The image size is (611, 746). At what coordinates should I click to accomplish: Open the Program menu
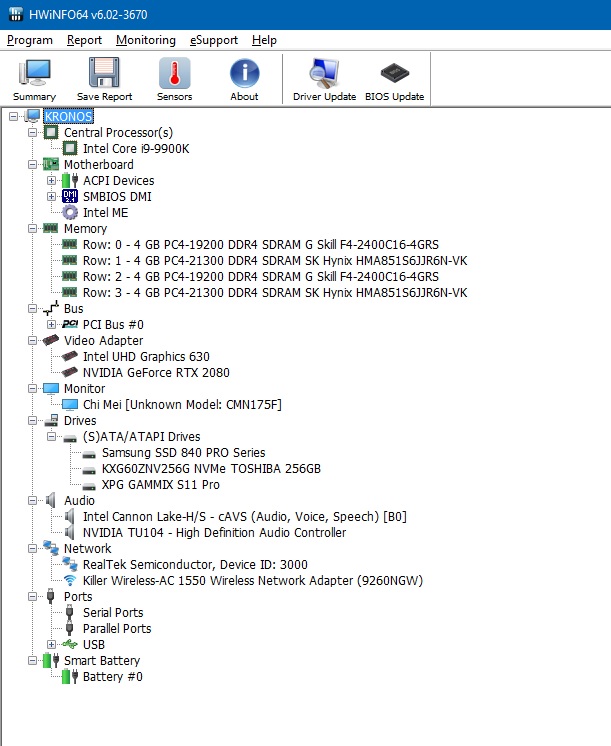tap(30, 40)
